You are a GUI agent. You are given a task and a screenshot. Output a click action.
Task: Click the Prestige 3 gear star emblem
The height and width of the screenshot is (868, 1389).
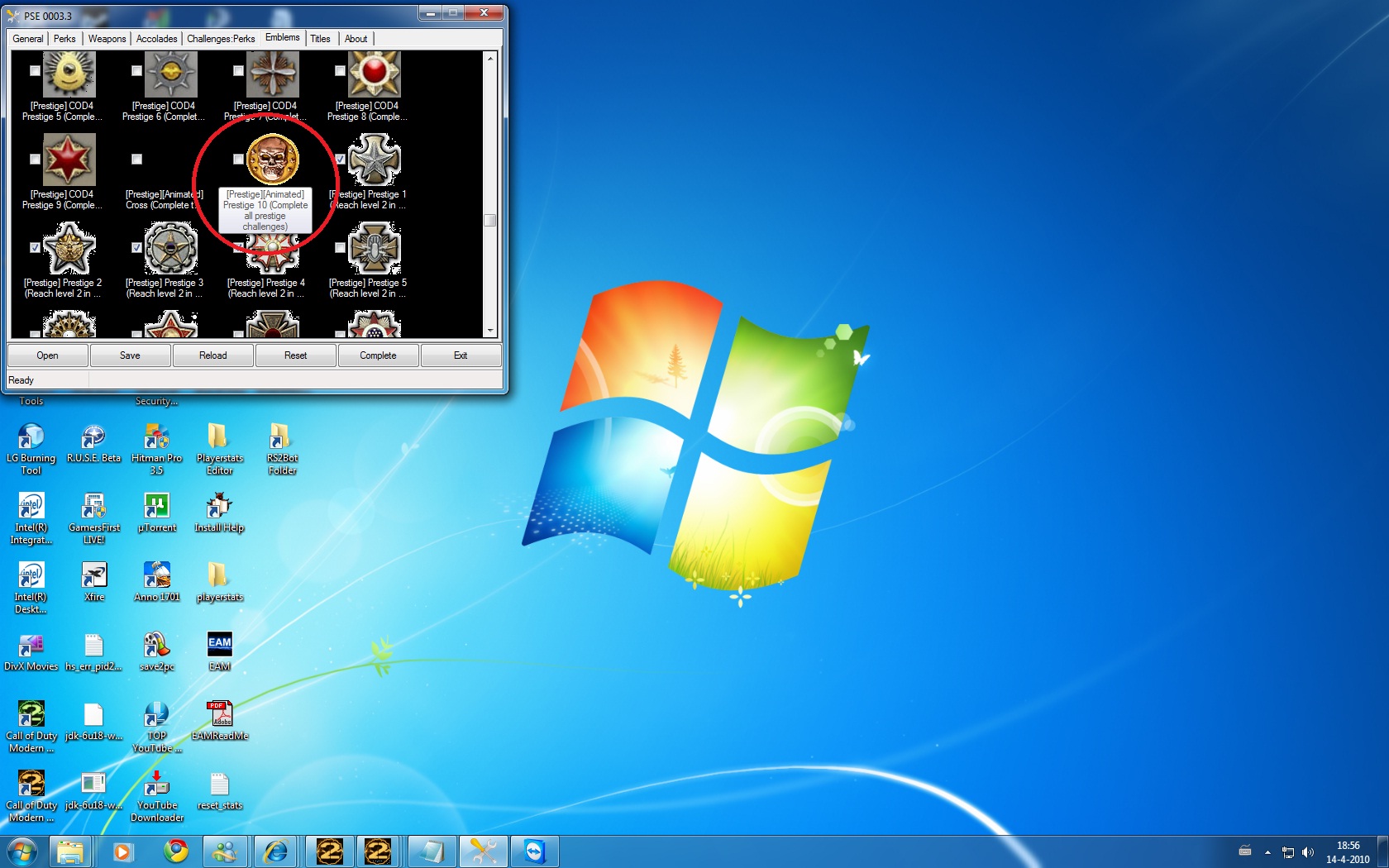click(x=171, y=248)
